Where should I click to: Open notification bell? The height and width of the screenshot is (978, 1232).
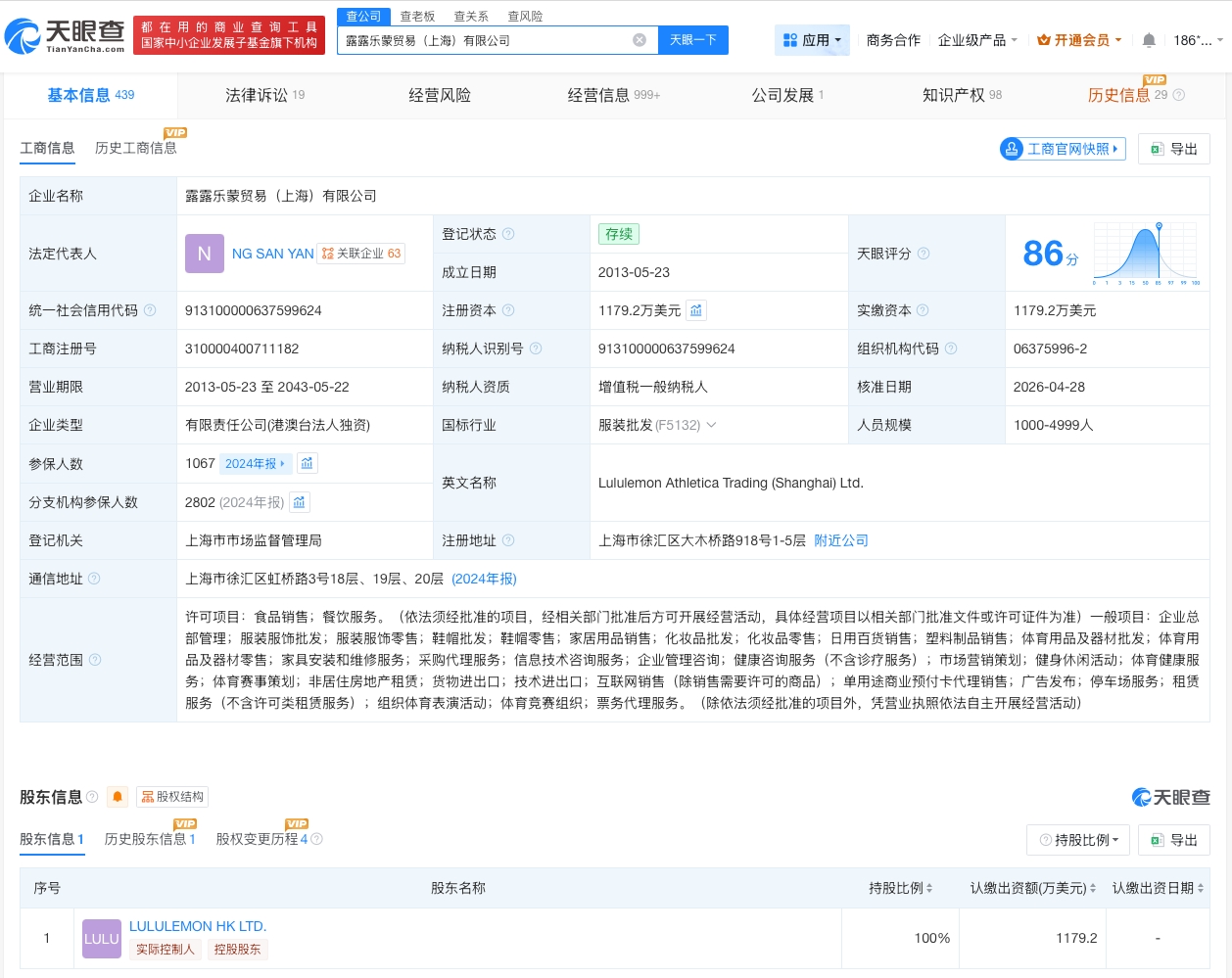1149,40
